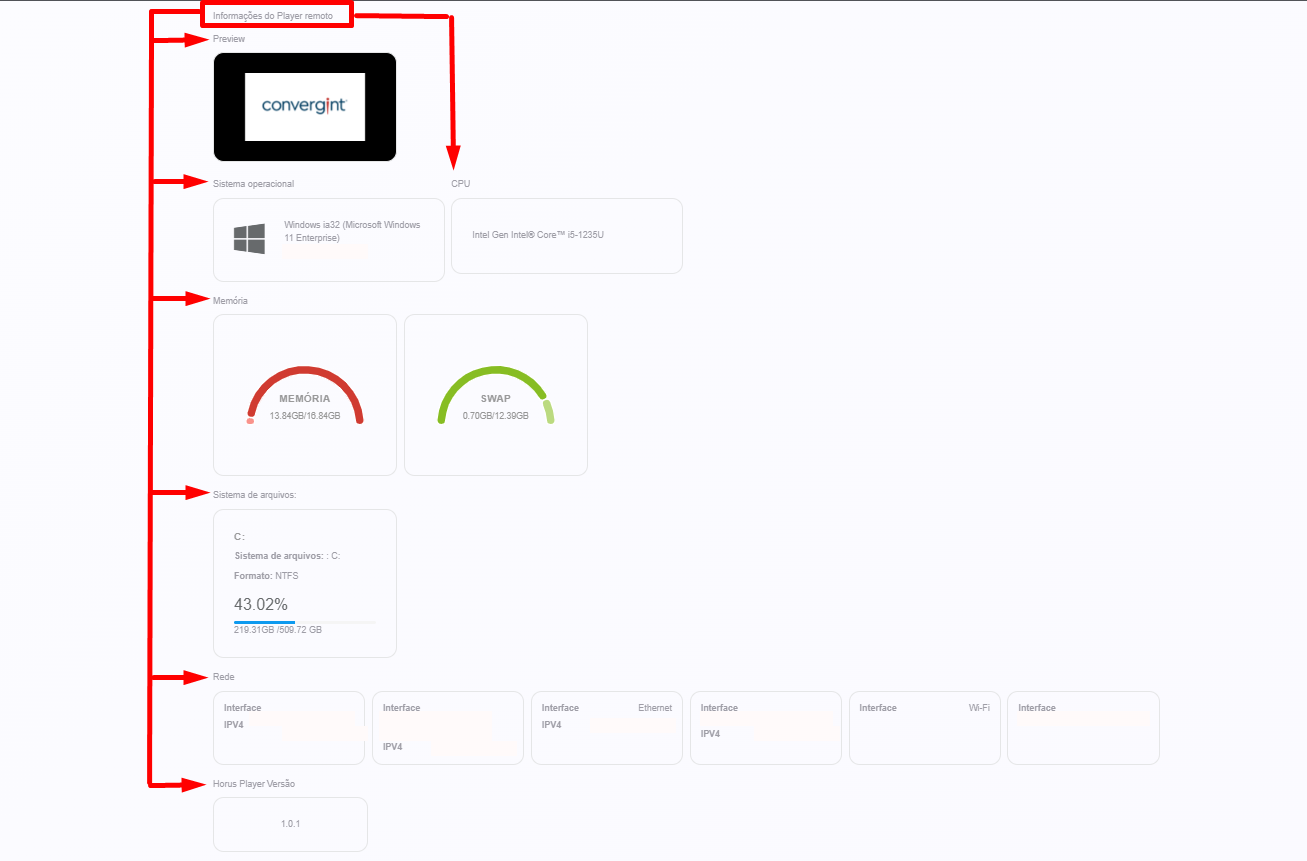Screen dimensions: 1307x861
Task: Select the Intel Core i5-1235U CPU card
Action: tap(566, 235)
